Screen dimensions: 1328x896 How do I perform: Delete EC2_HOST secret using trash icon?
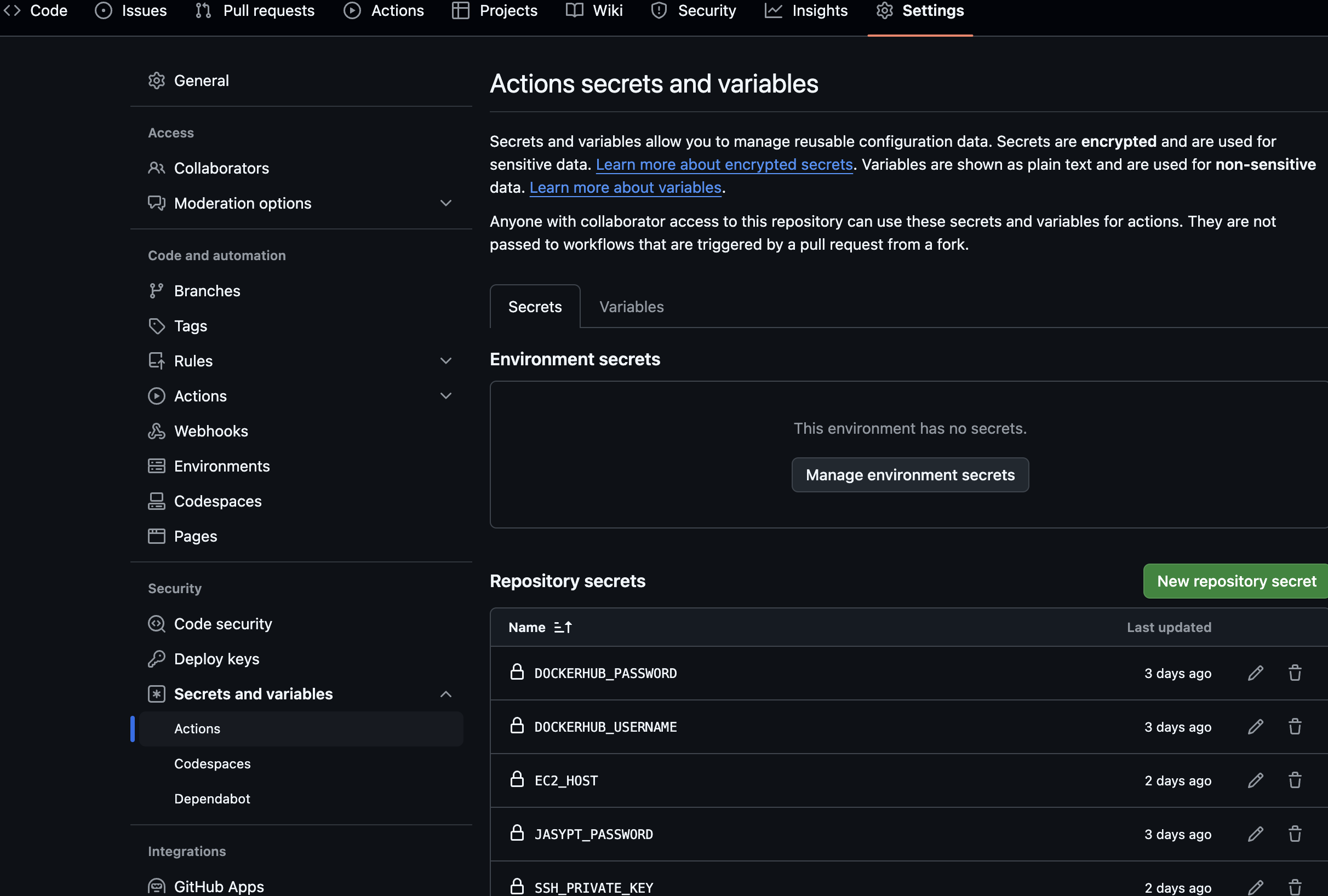point(1295,780)
